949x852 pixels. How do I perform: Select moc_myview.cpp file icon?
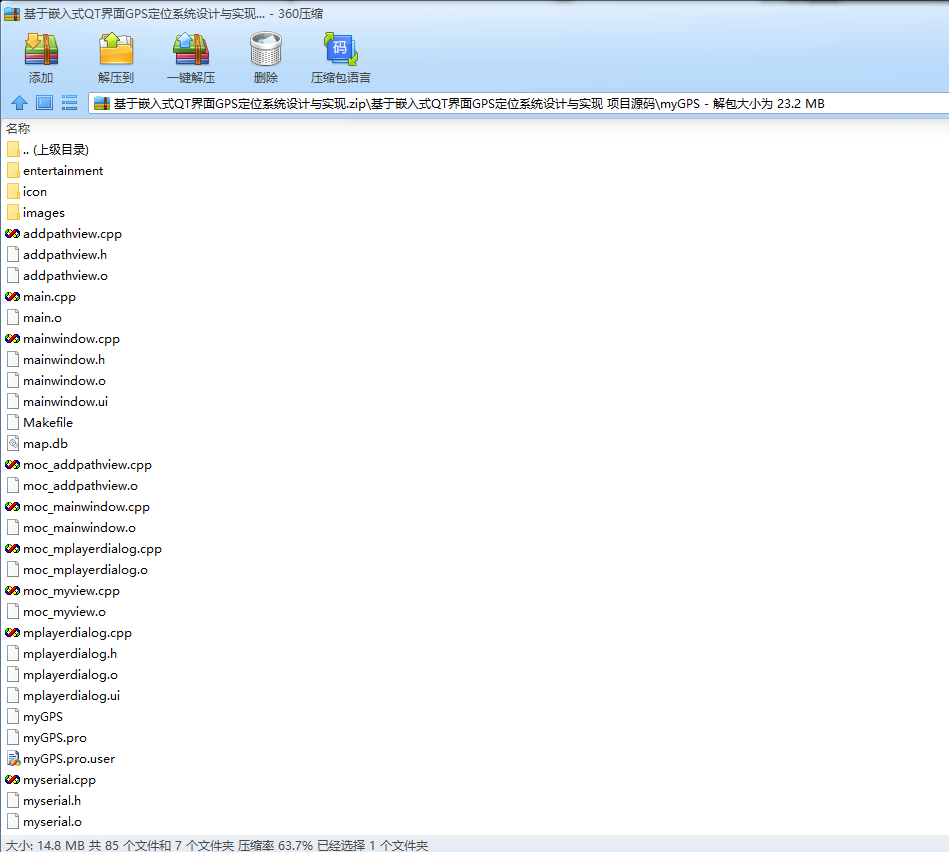[13, 591]
